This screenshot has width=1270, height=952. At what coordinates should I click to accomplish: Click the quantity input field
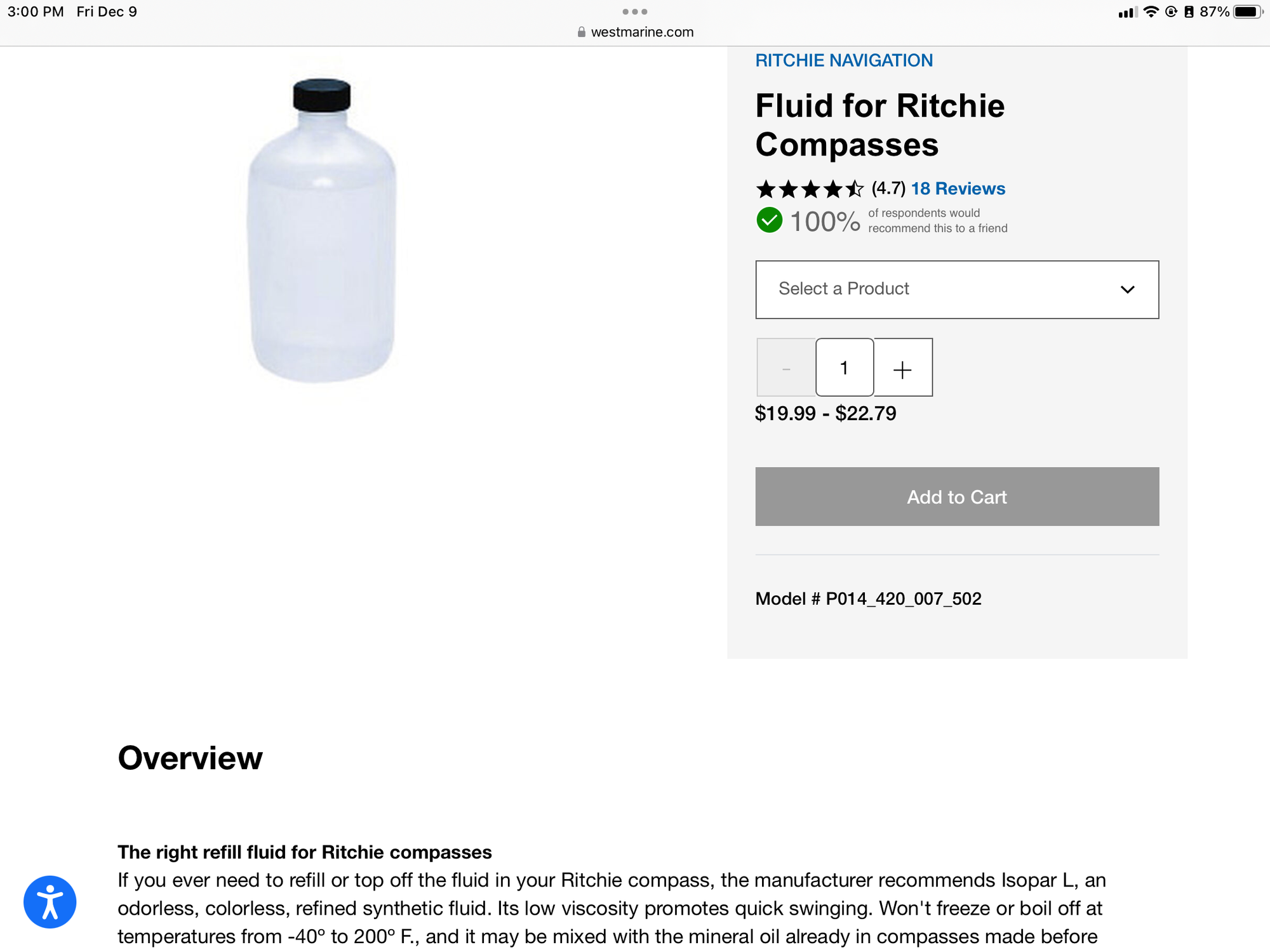[x=845, y=368]
